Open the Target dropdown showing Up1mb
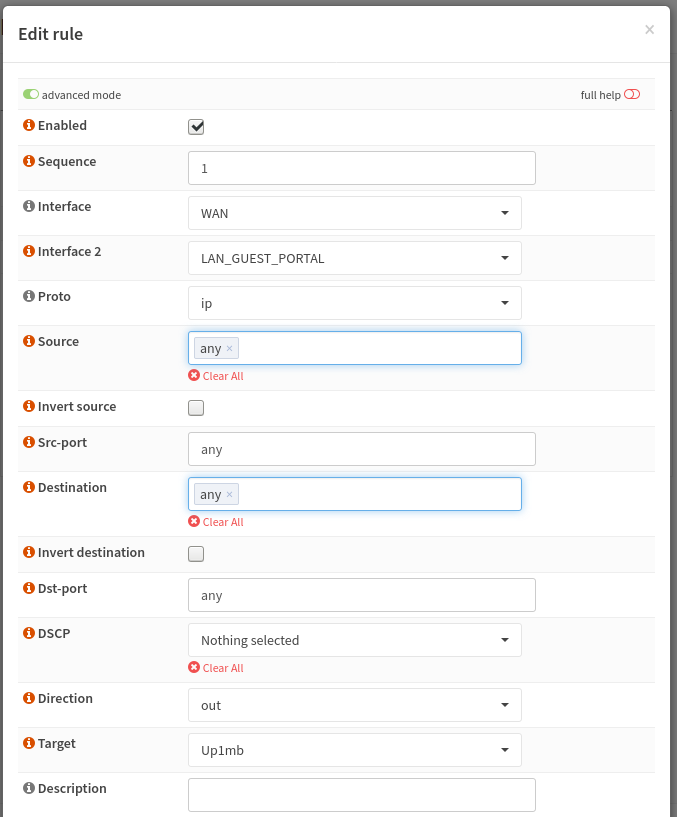The width and height of the screenshot is (677, 817). [354, 750]
